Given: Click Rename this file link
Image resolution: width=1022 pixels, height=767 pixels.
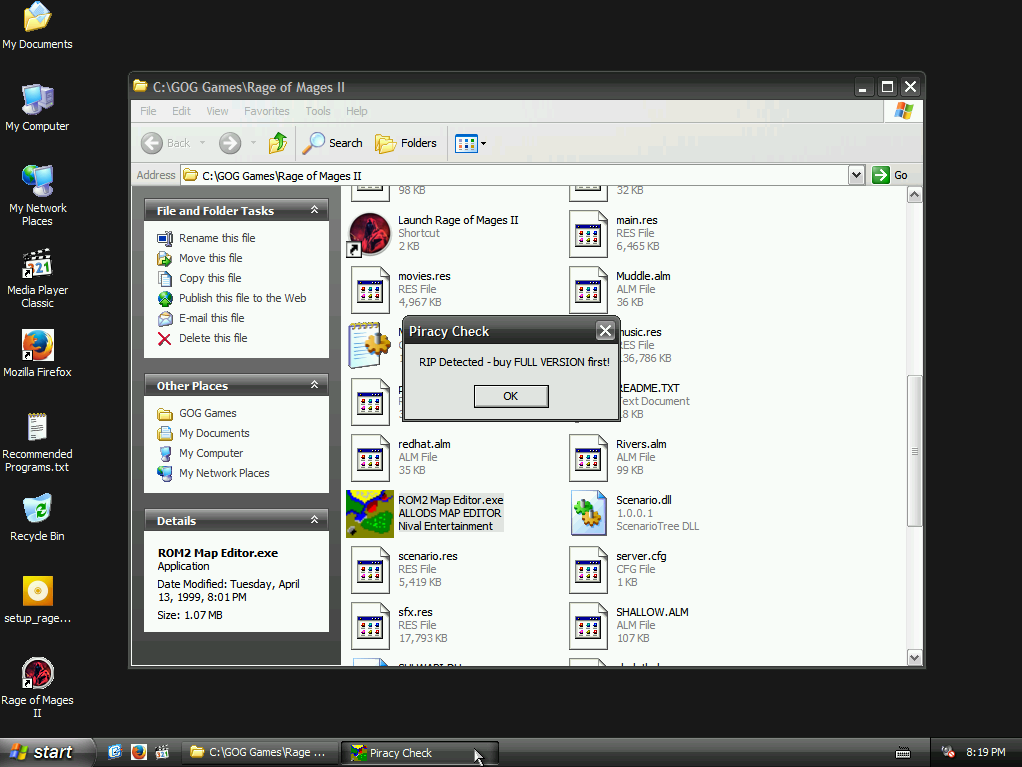Looking at the screenshot, I should tap(217, 238).
